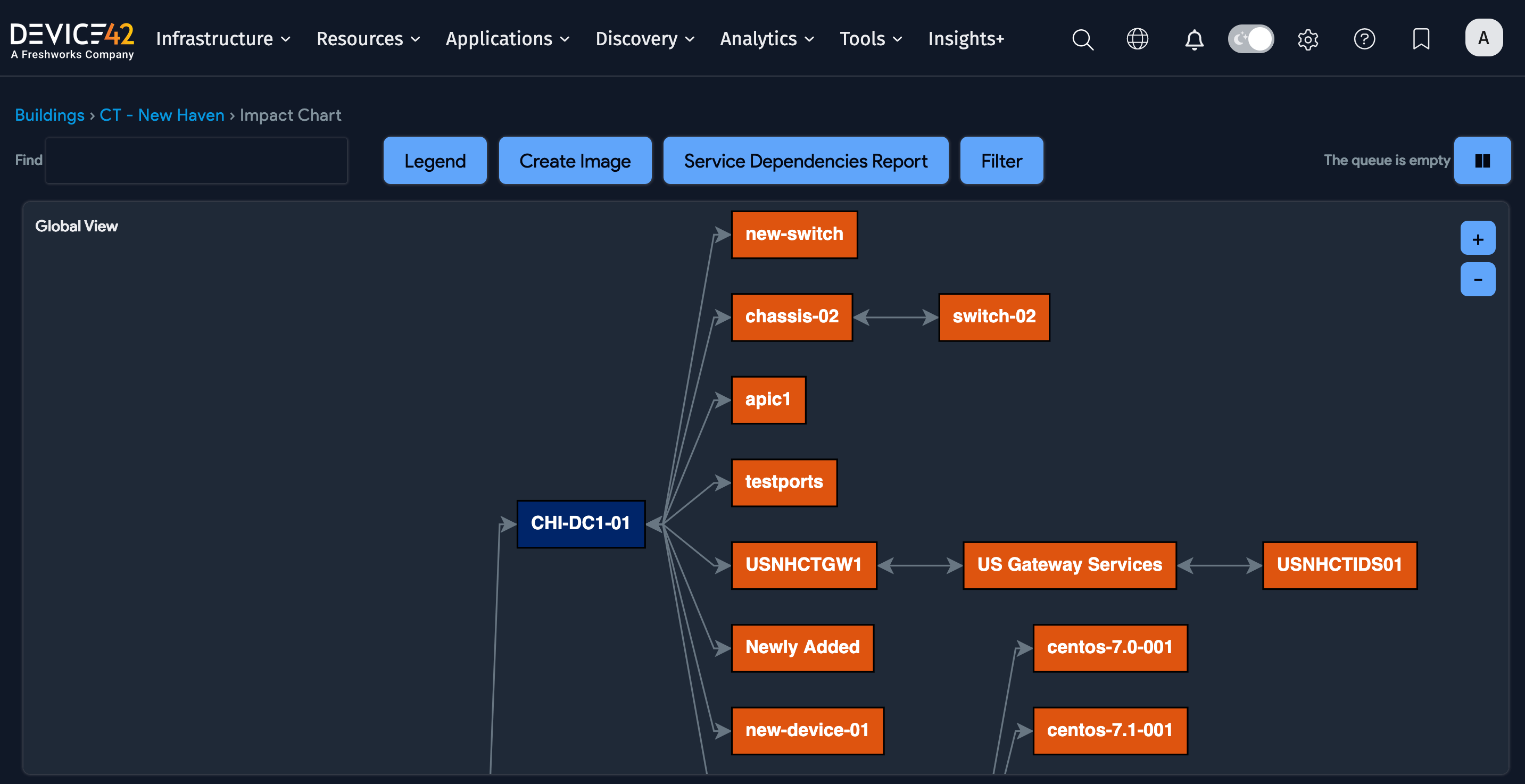1525x784 pixels.
Task: Open the Tools menu
Action: 870,39
